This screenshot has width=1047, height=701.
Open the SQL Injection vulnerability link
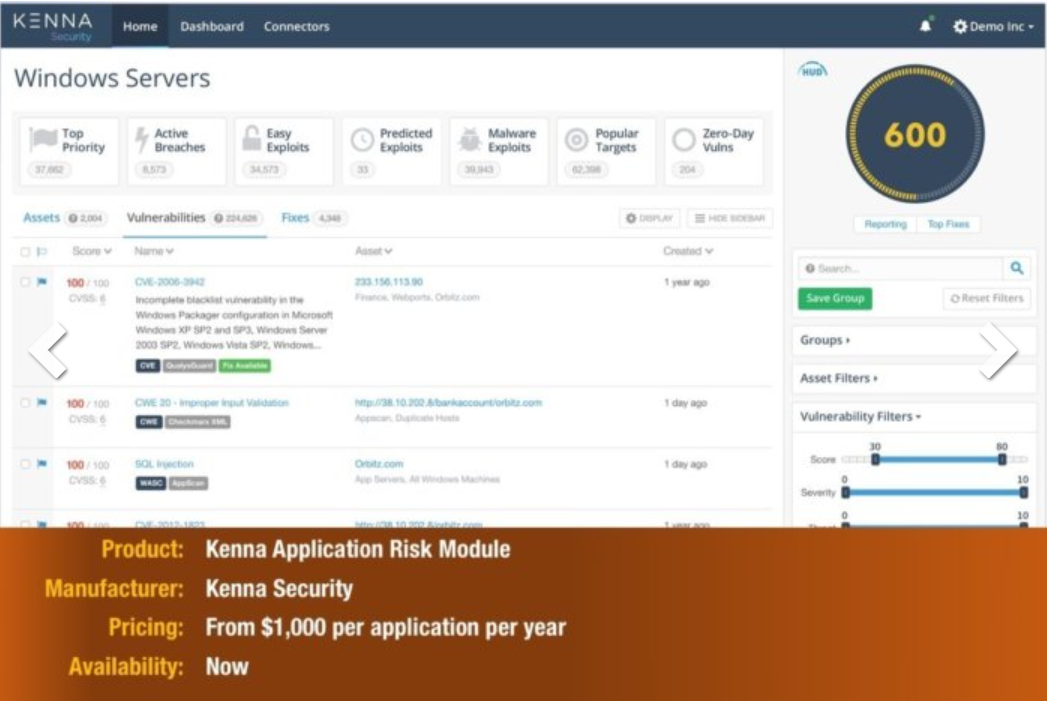pos(164,464)
